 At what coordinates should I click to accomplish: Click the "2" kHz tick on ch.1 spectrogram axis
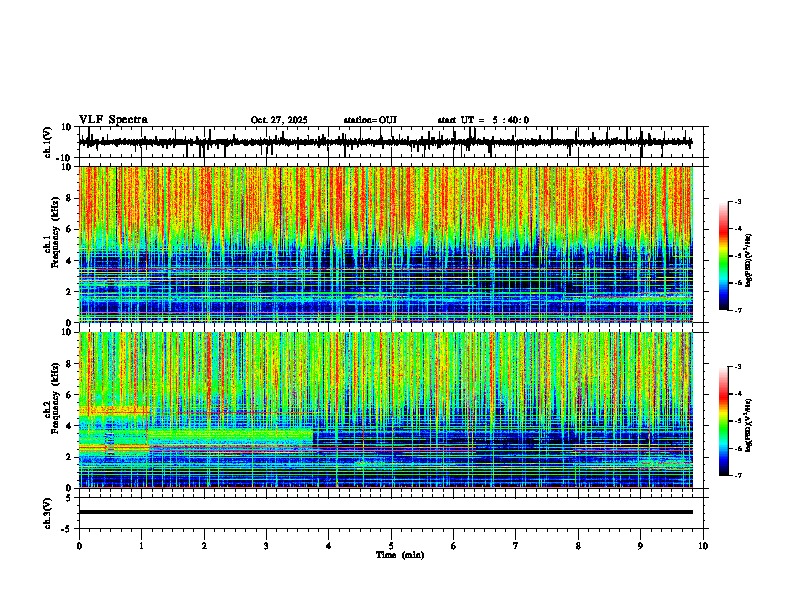click(70, 291)
